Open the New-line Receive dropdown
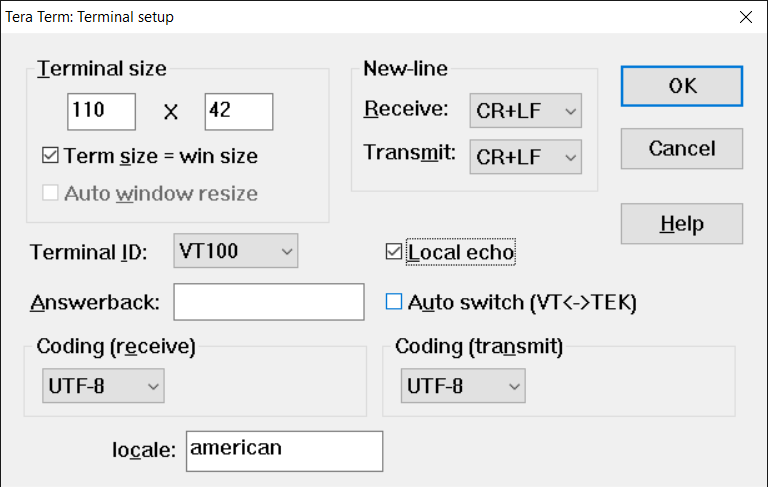Image resolution: width=768 pixels, height=487 pixels. [525, 111]
